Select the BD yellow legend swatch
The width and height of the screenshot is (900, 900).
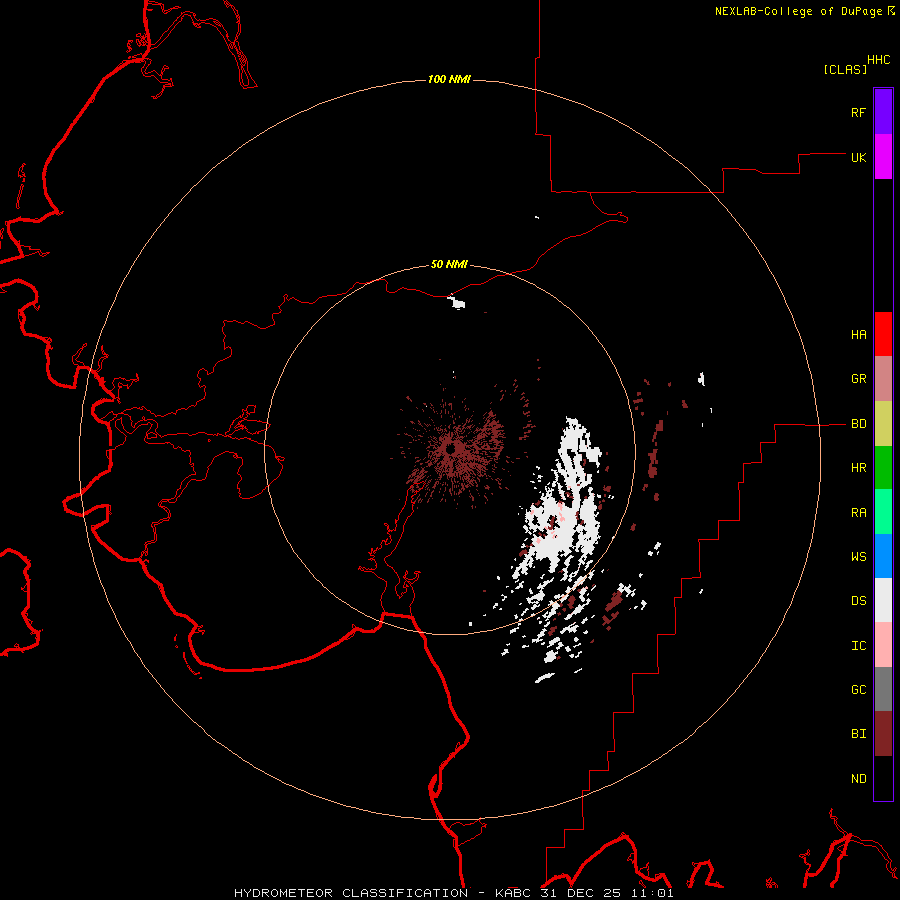883,424
